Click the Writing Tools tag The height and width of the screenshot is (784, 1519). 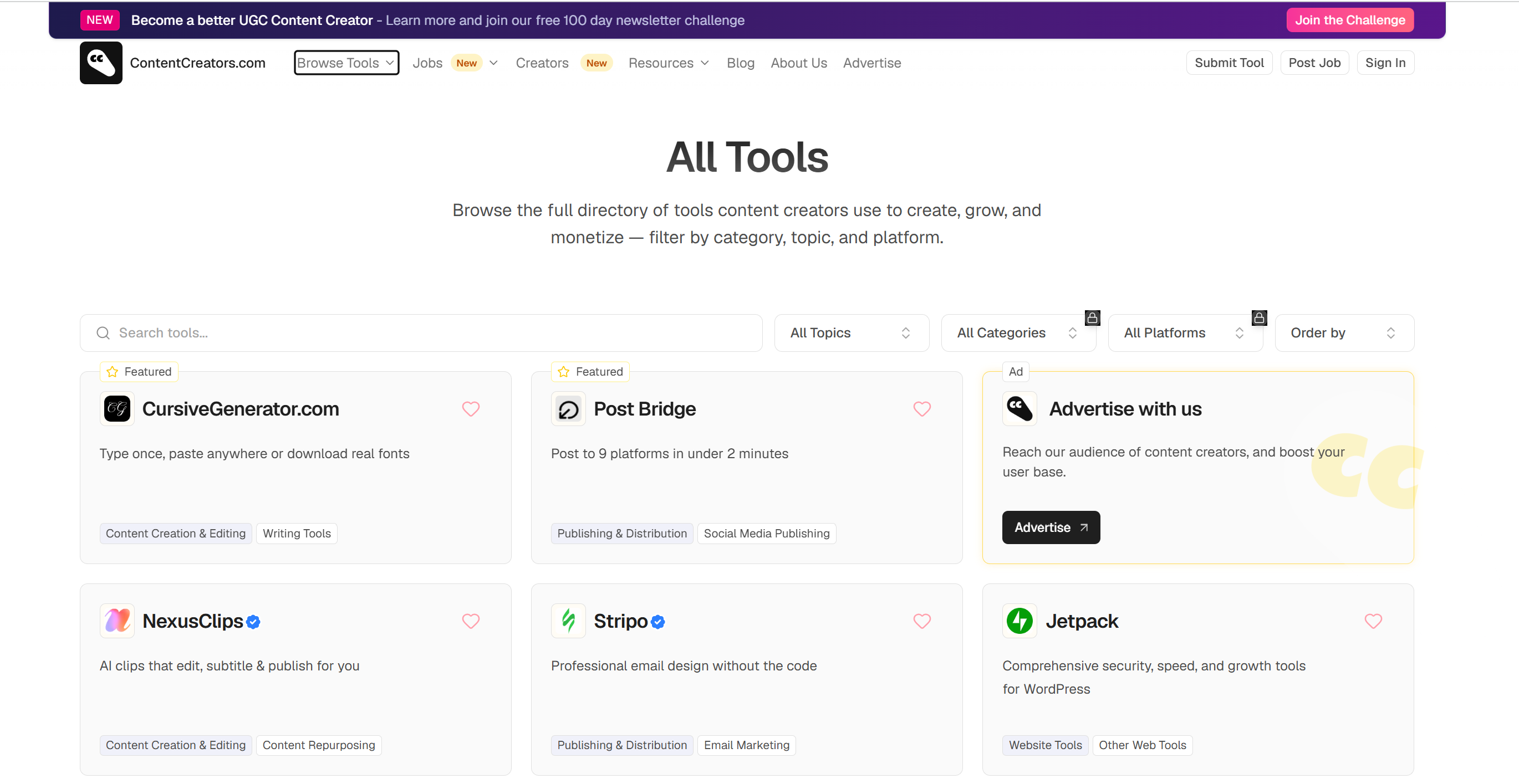[x=297, y=533]
